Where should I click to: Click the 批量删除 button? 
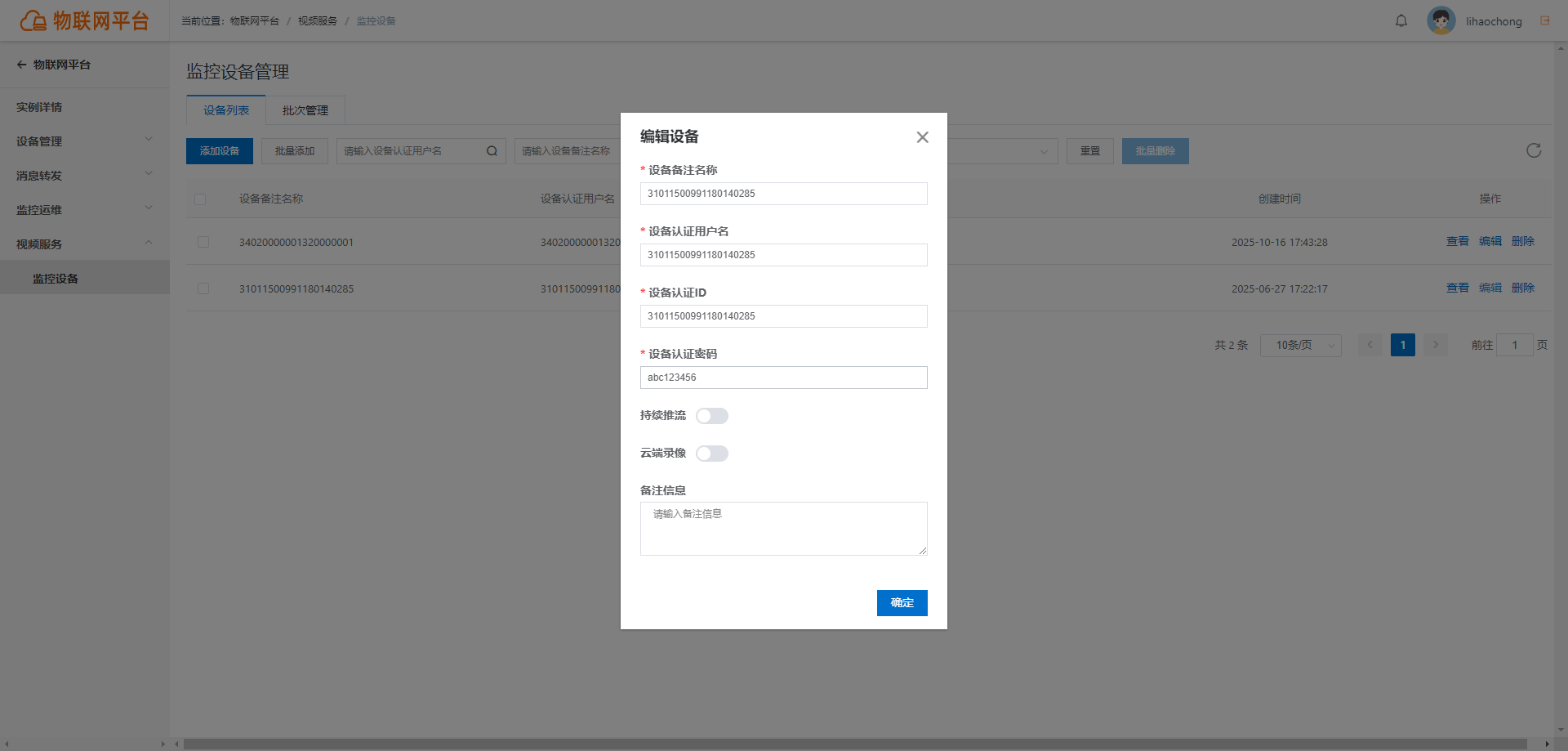click(x=1156, y=151)
